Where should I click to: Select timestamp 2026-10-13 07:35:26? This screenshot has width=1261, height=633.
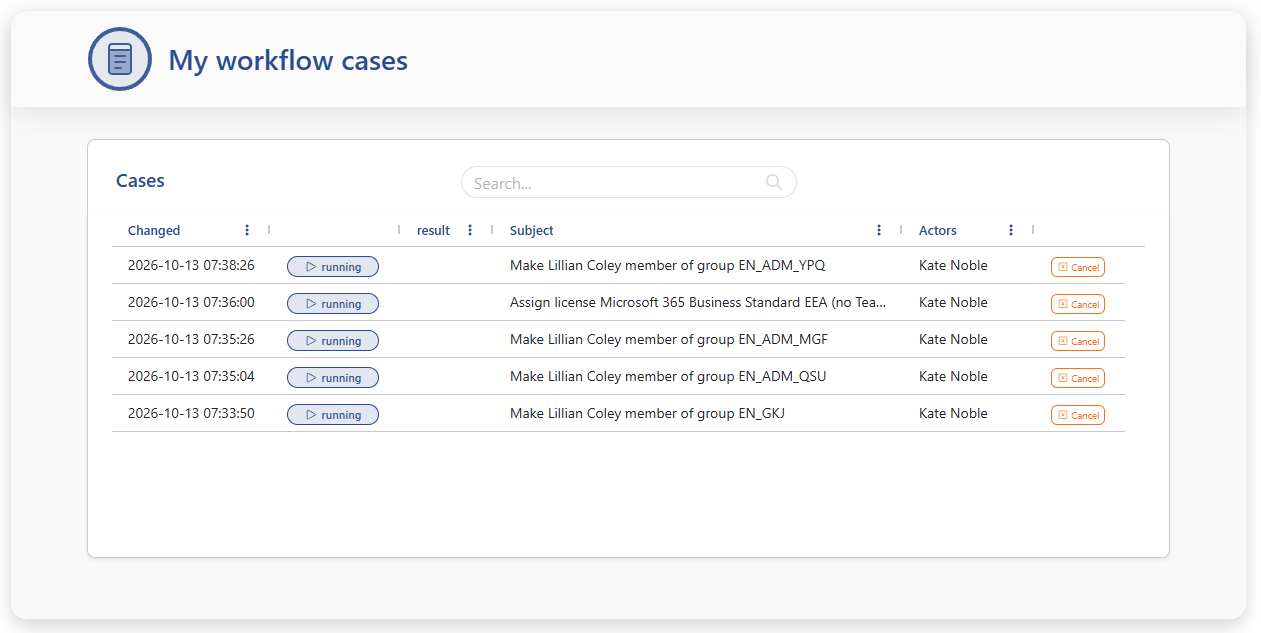pyautogui.click(x=191, y=339)
